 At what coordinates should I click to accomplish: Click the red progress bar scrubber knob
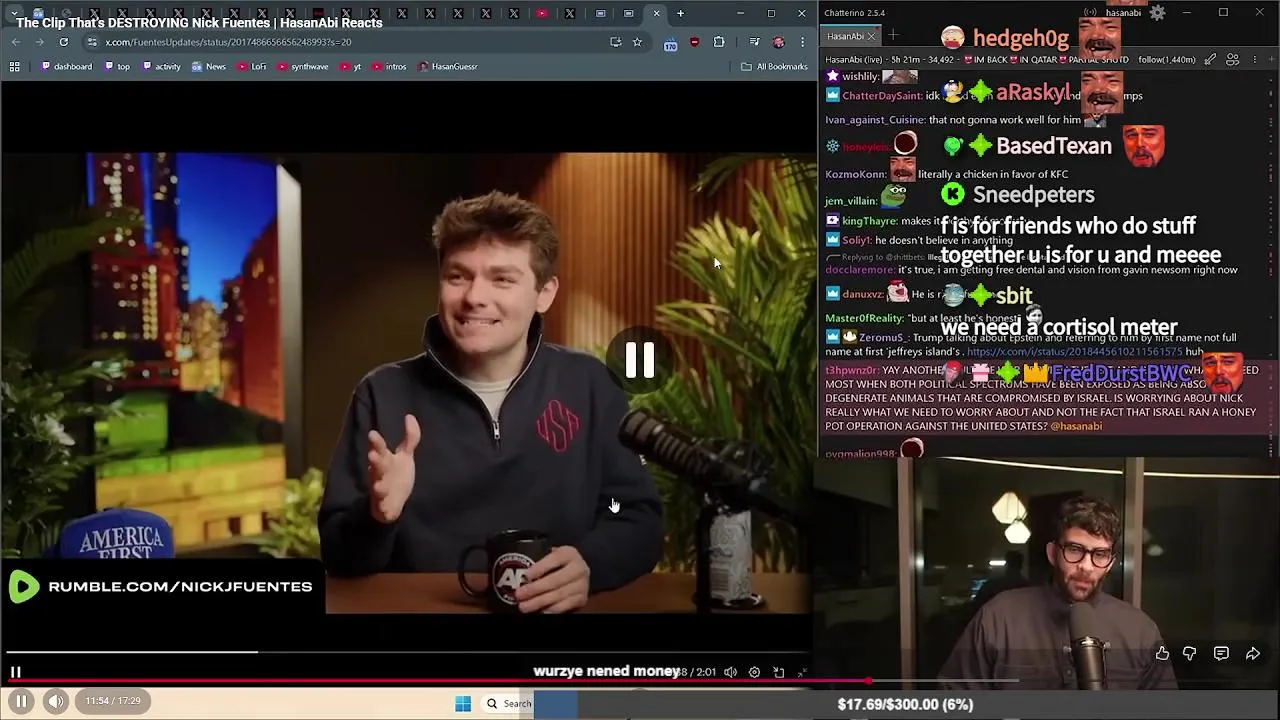click(x=869, y=680)
